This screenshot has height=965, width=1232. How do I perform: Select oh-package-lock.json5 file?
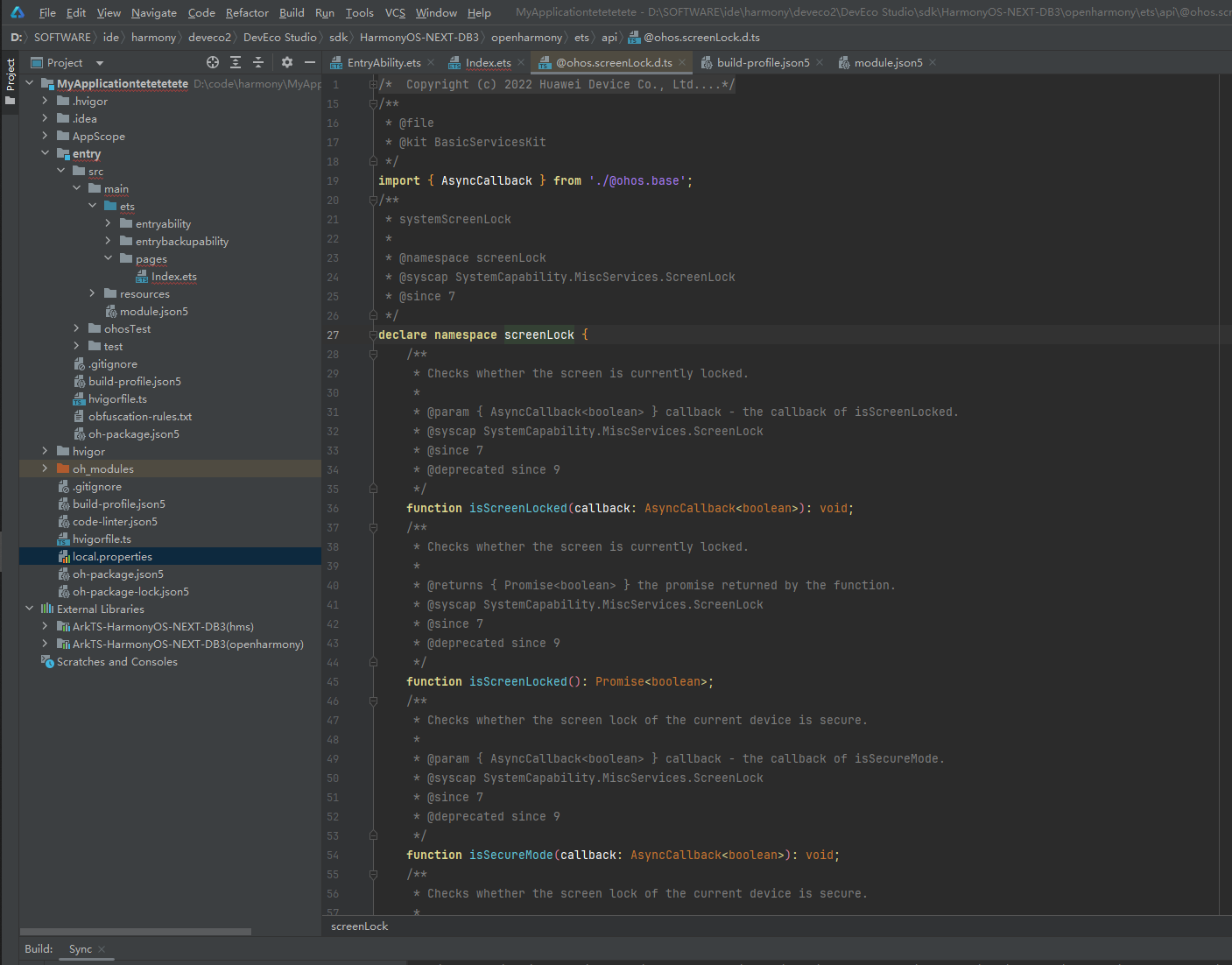click(x=130, y=591)
